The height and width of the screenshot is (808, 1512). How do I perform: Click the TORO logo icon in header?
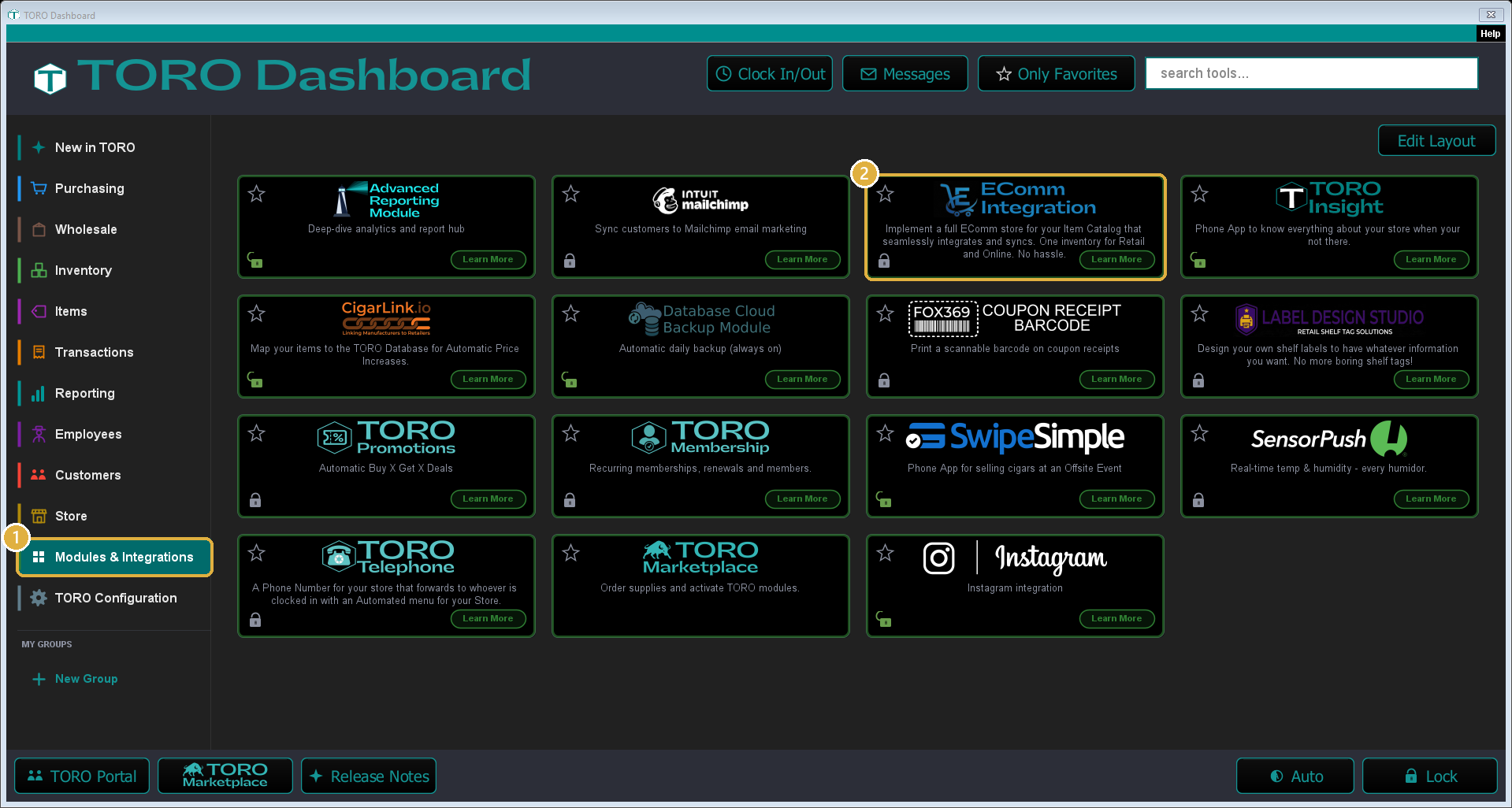(50, 79)
